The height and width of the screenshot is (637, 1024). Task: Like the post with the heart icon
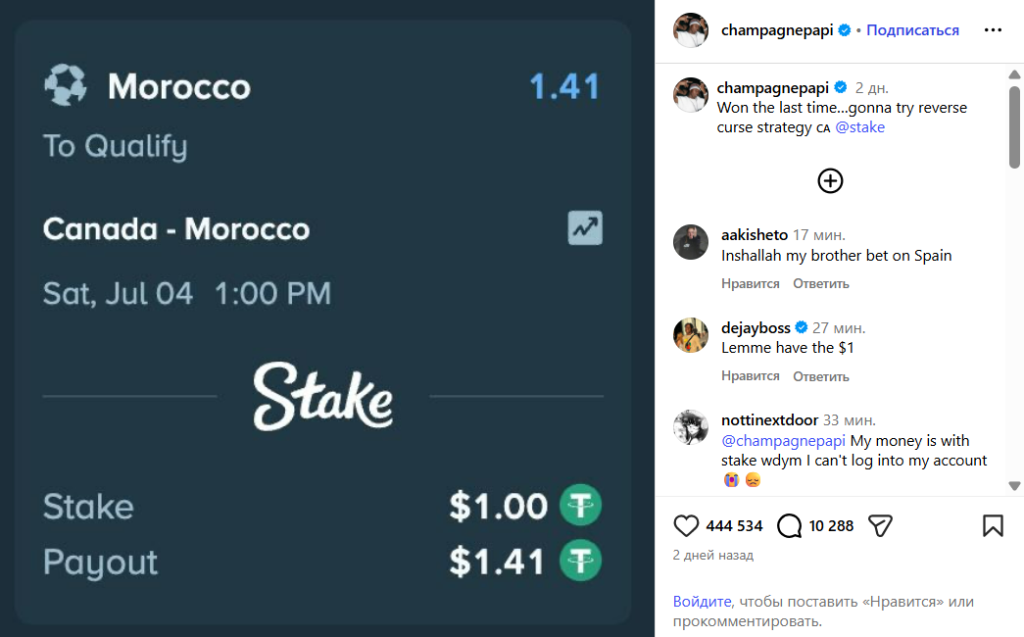pos(686,525)
